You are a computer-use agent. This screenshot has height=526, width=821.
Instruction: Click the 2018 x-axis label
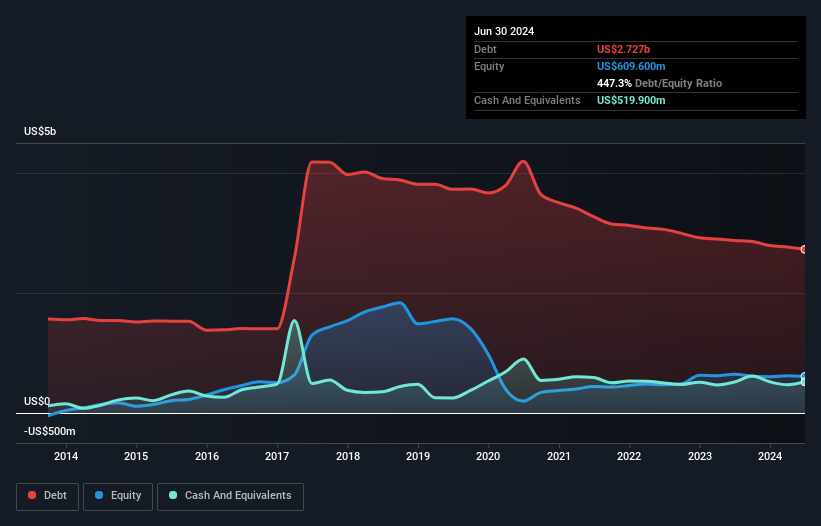pyautogui.click(x=348, y=456)
